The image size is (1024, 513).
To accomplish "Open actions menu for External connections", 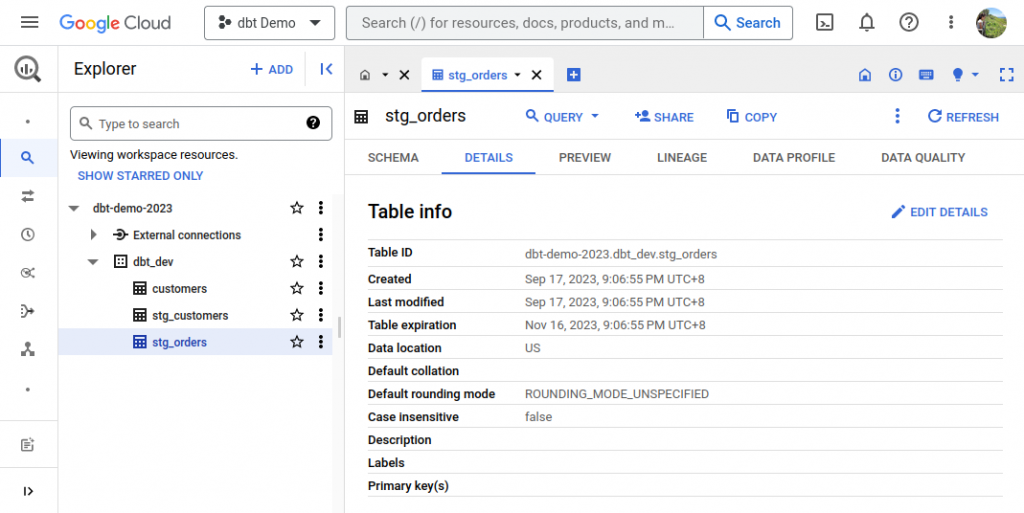I will point(321,235).
